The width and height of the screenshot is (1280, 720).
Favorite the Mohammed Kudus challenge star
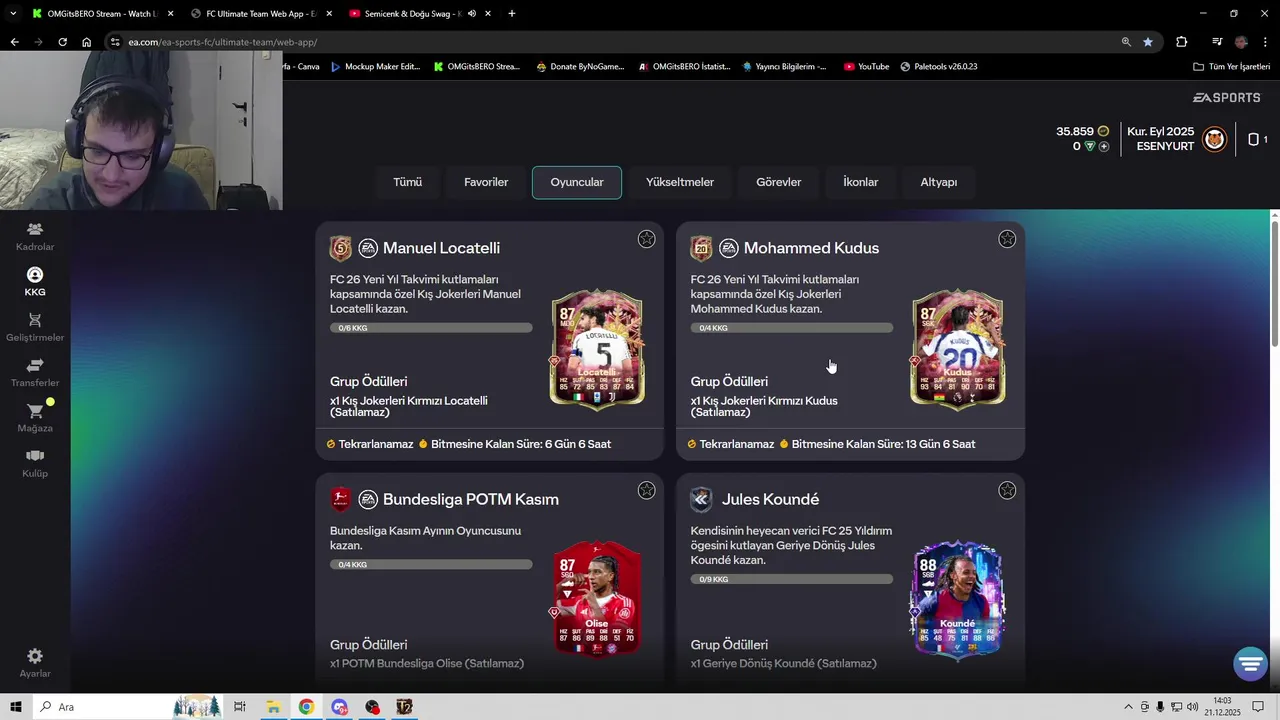[1007, 239]
